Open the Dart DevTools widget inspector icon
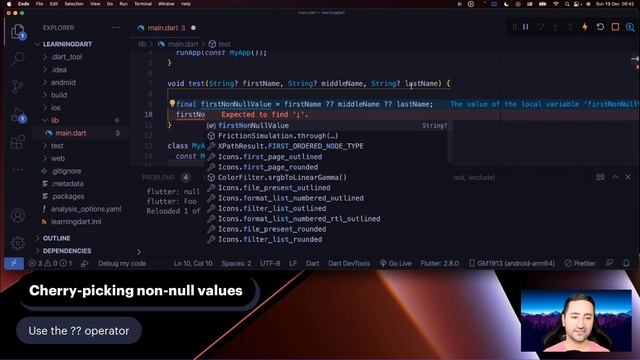The height and width of the screenshot is (360, 640). point(630,27)
